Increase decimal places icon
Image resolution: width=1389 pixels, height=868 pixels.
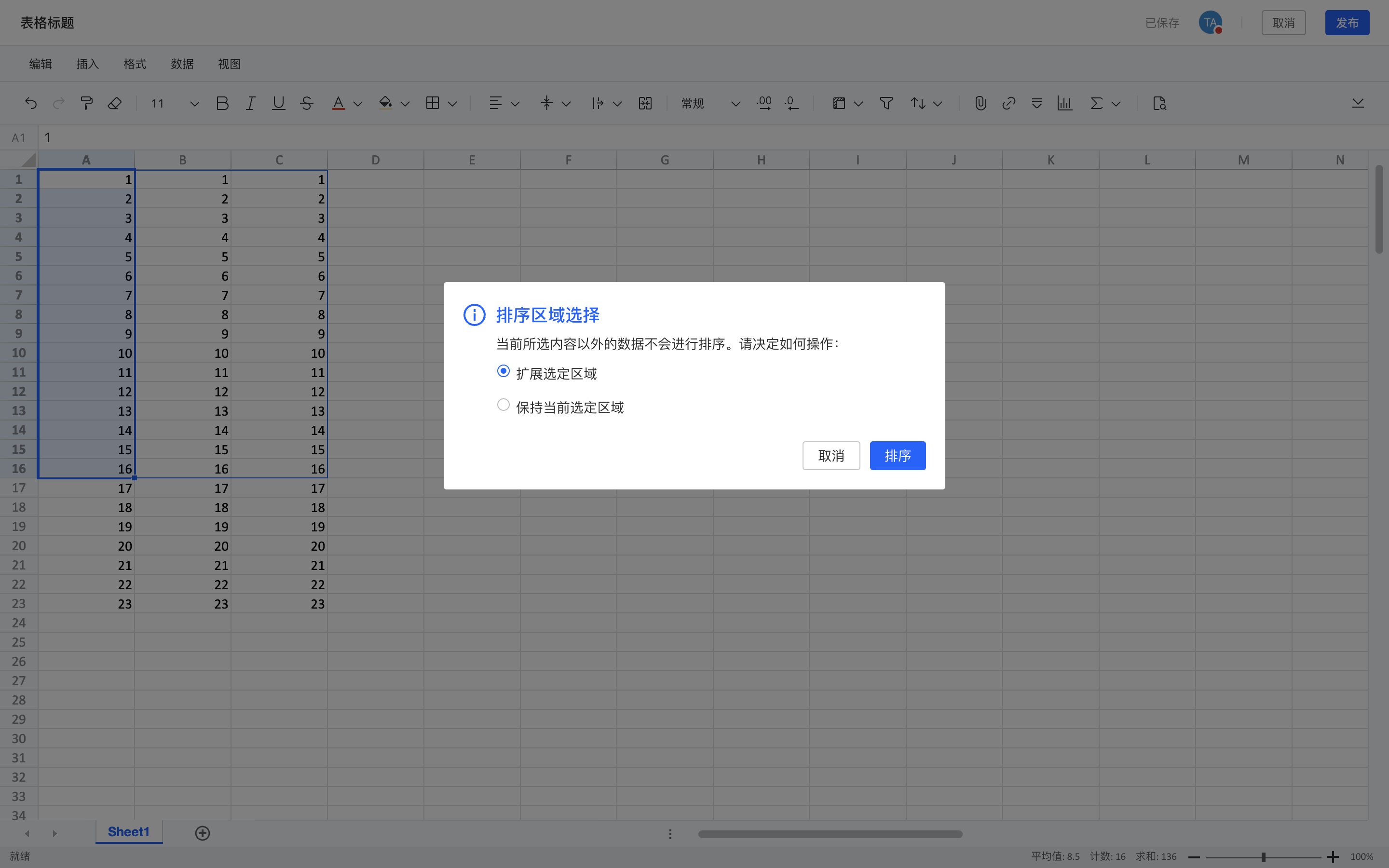tap(764, 103)
